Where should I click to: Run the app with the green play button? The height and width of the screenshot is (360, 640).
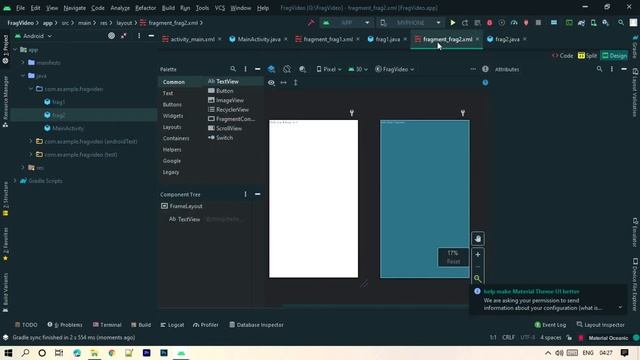pyautogui.click(x=453, y=23)
